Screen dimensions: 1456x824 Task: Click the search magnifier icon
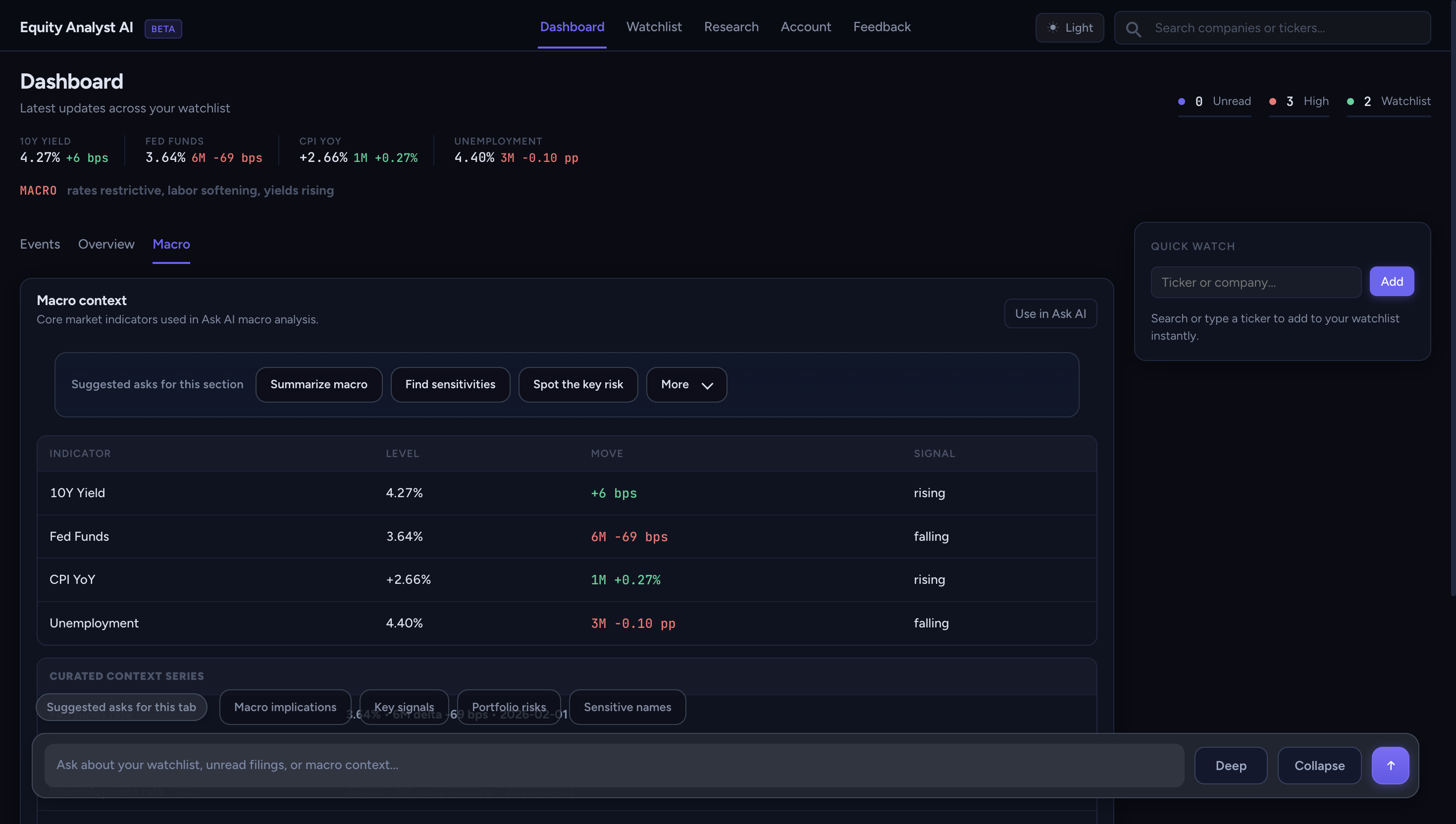[1133, 28]
